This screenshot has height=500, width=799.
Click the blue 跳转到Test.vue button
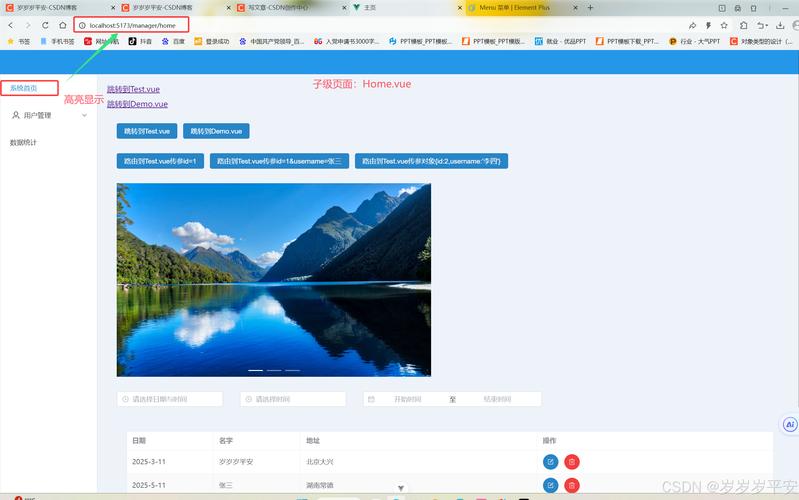147,131
